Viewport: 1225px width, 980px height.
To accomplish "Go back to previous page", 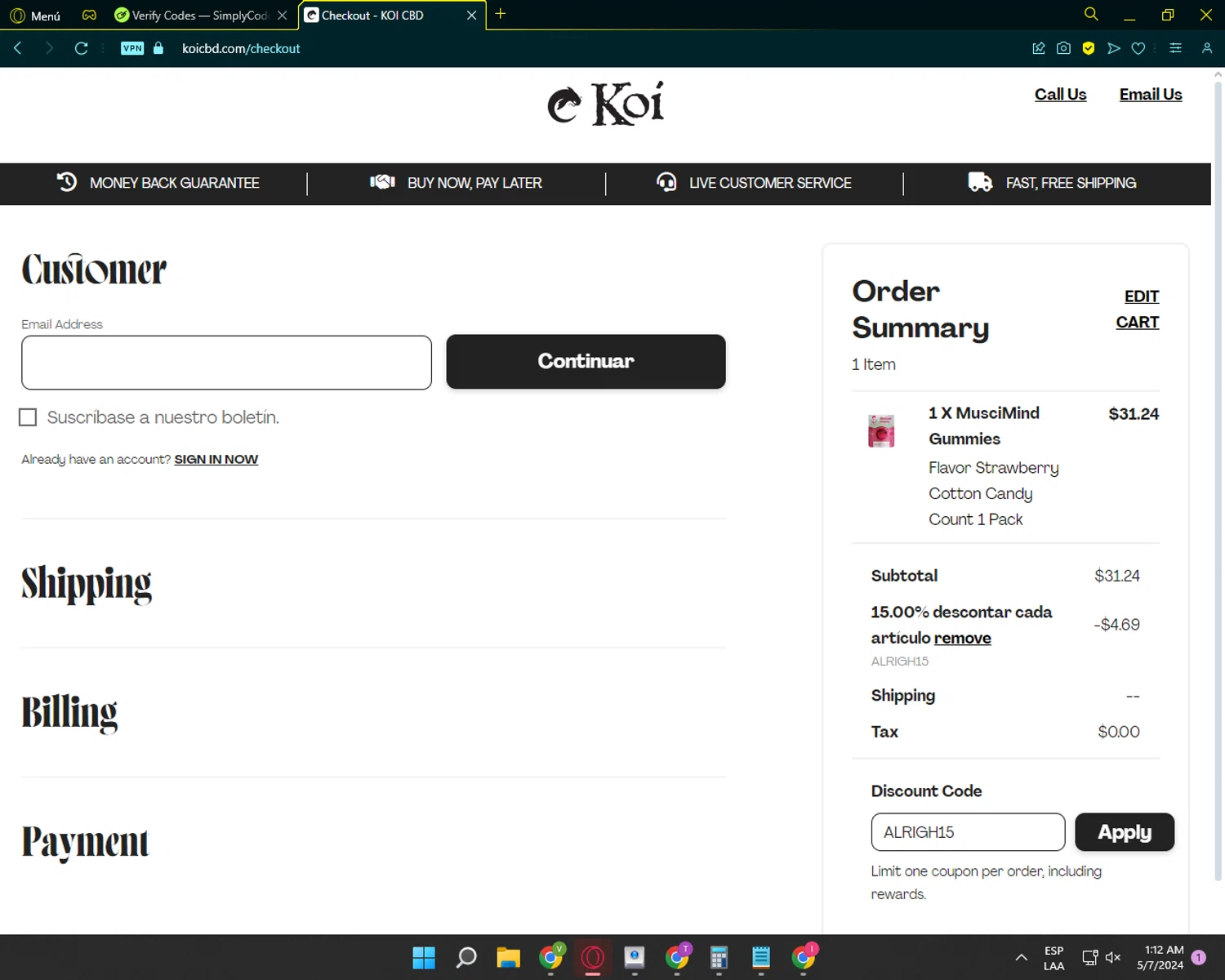I will [17, 48].
